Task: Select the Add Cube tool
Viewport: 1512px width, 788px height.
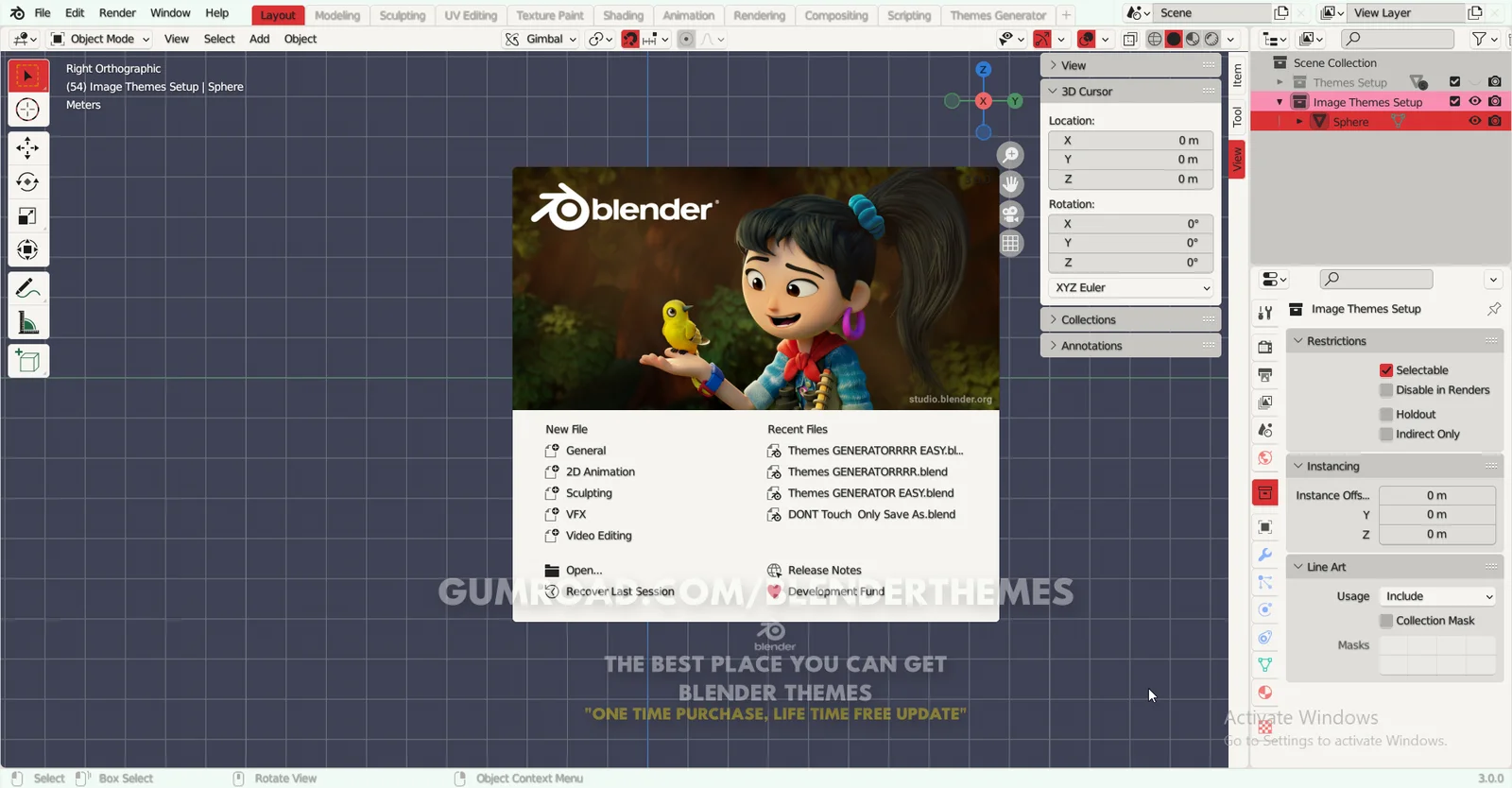Action: tap(28, 361)
